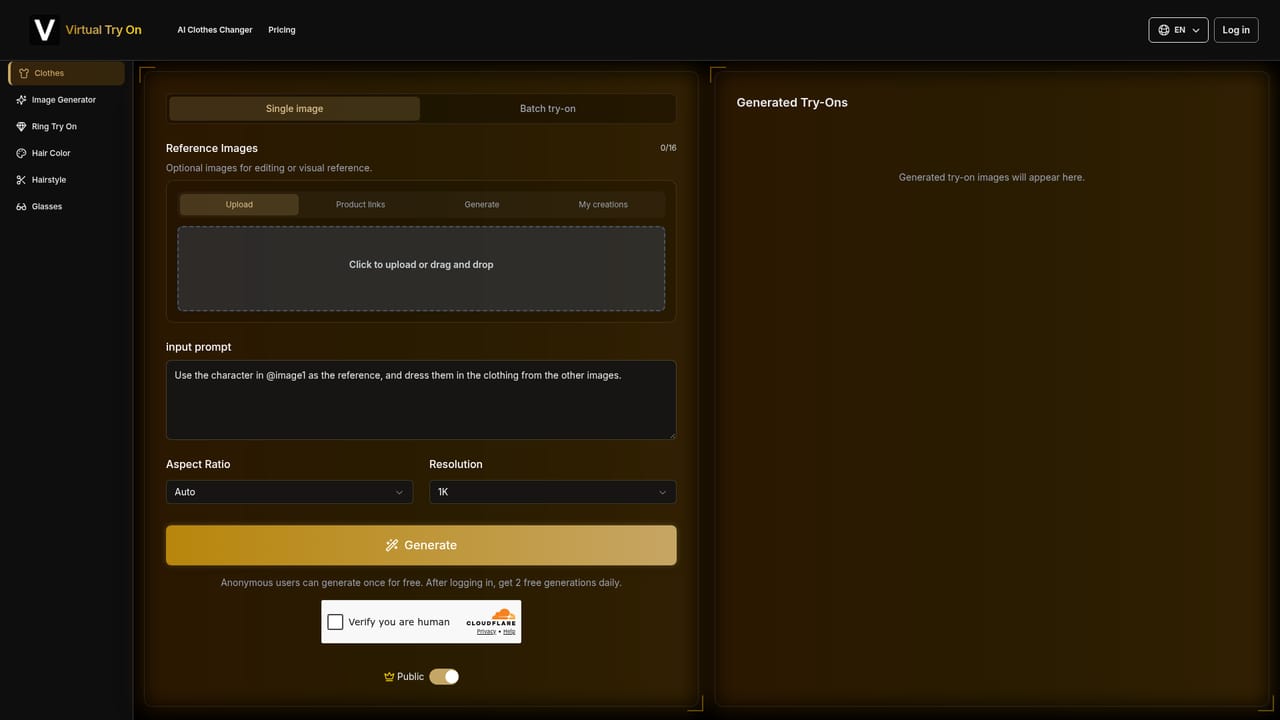Image resolution: width=1280 pixels, height=720 pixels.
Task: Click the Reference Images heading
Action: [x=212, y=148]
